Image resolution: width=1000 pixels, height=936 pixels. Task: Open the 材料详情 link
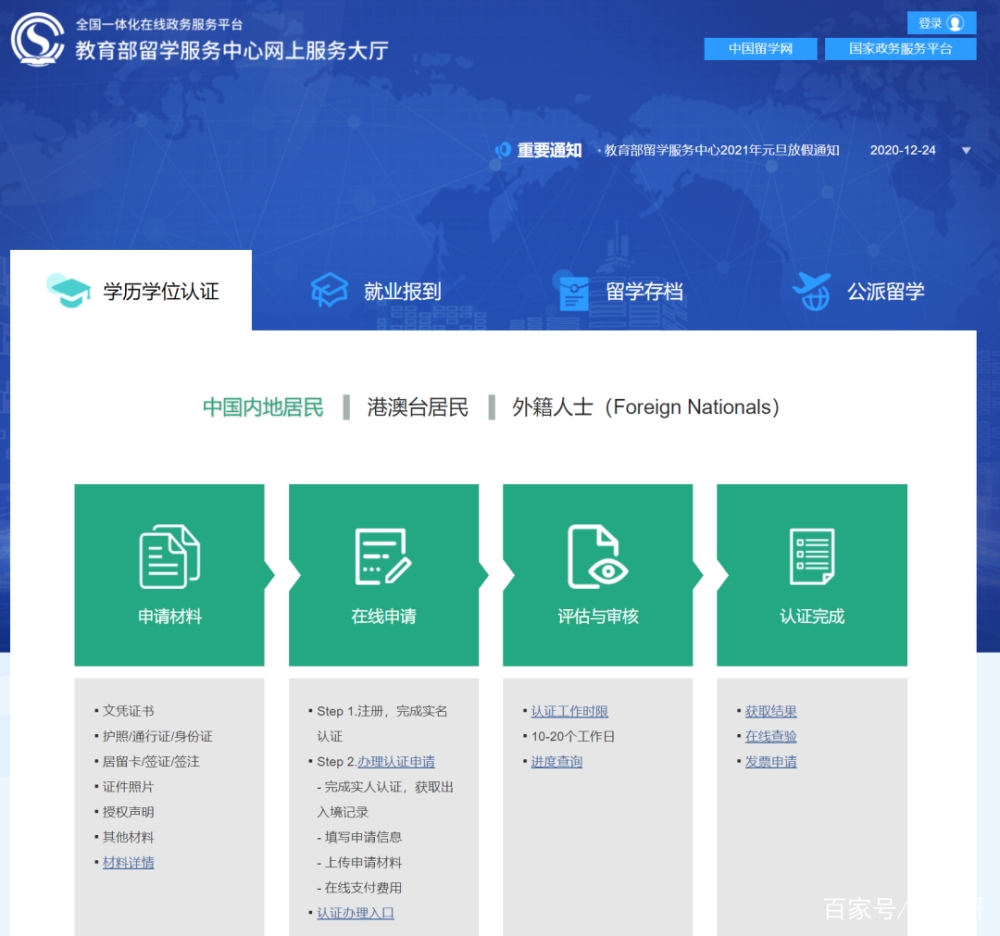128,863
